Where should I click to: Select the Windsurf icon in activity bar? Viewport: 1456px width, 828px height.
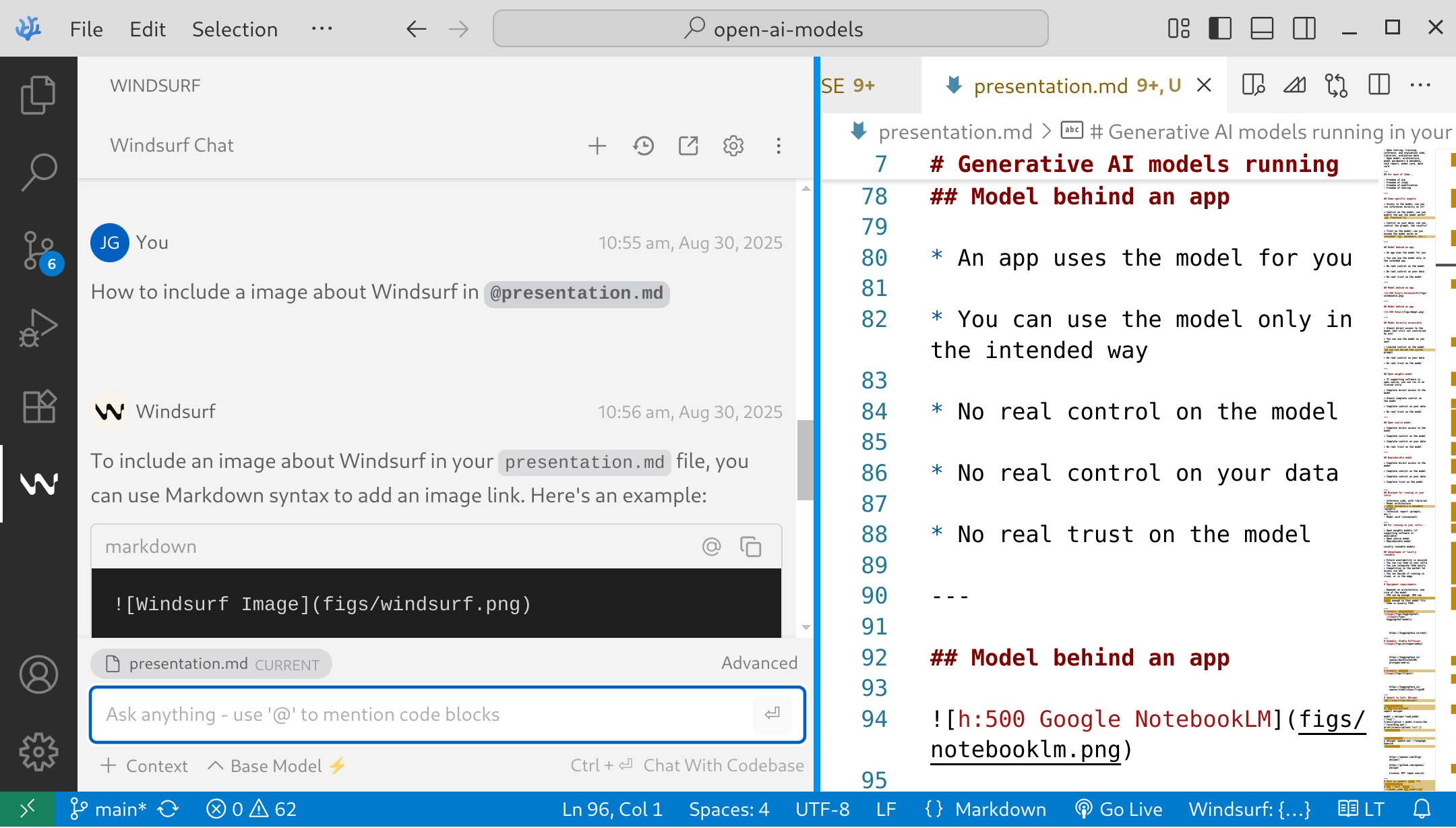pyautogui.click(x=38, y=483)
